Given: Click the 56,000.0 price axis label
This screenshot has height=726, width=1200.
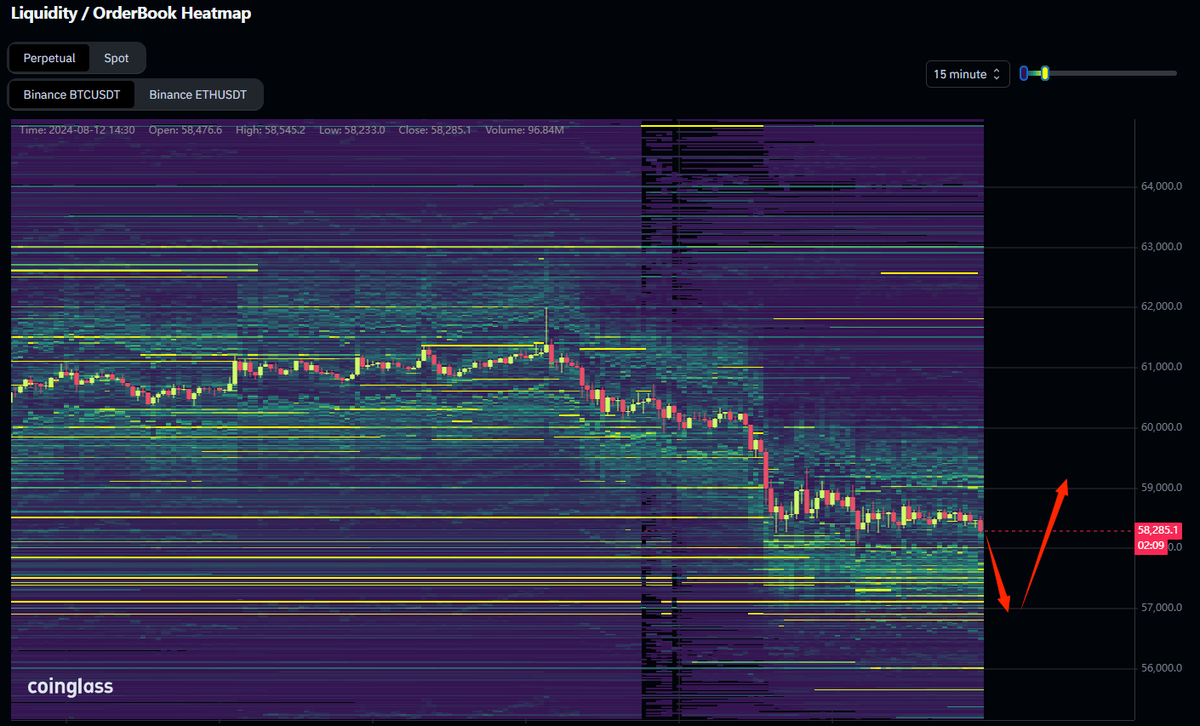Looking at the screenshot, I should coord(1162,667).
